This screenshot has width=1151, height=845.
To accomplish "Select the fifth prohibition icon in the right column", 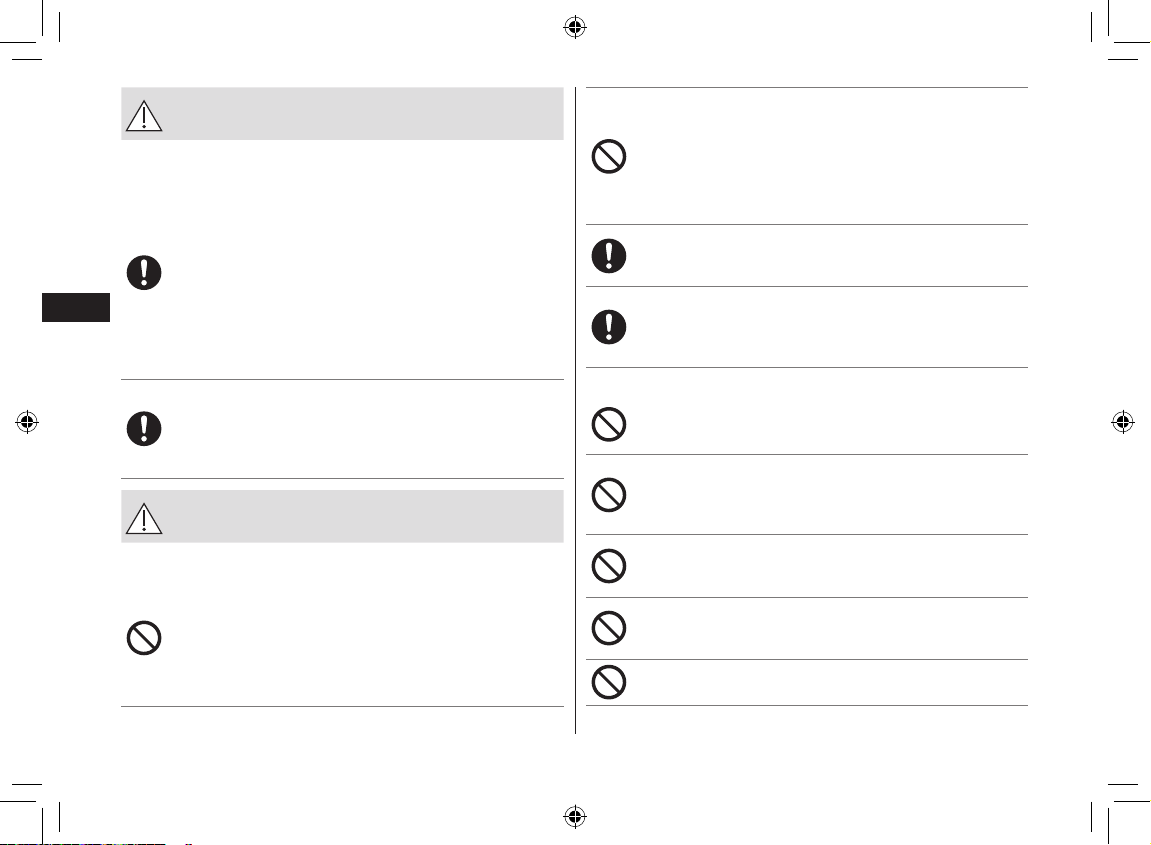I will point(609,628).
